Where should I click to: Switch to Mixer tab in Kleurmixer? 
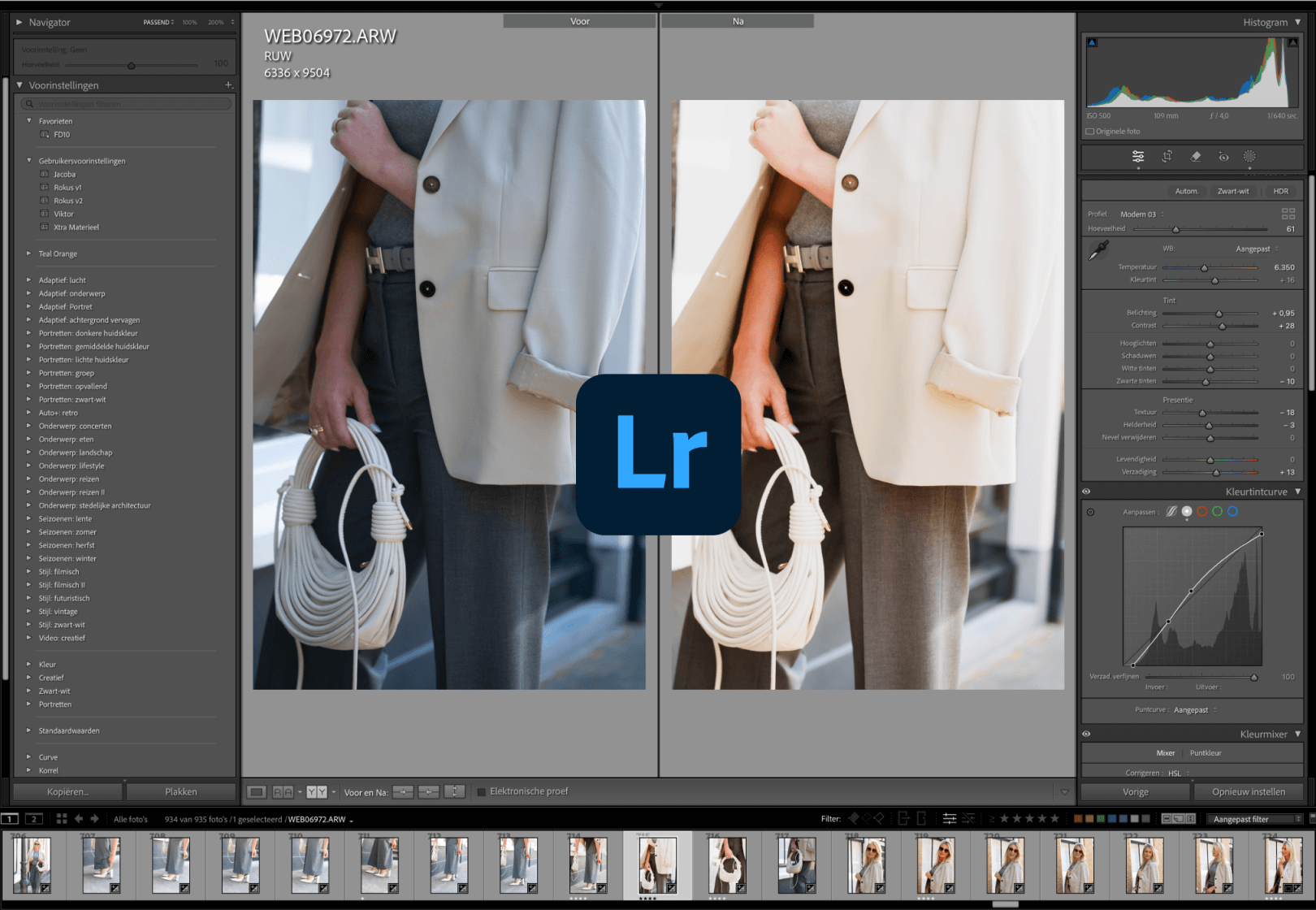pyautogui.click(x=1166, y=753)
